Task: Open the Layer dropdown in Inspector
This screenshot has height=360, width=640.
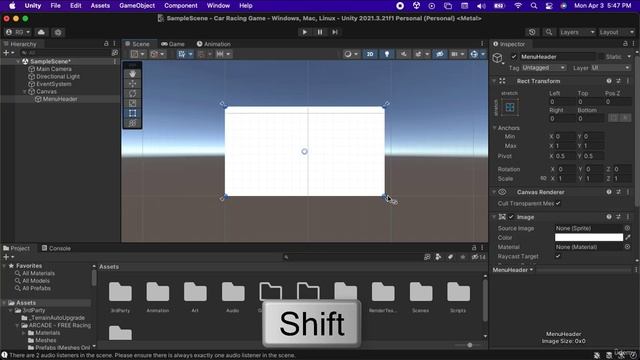Action: pyautogui.click(x=611, y=68)
